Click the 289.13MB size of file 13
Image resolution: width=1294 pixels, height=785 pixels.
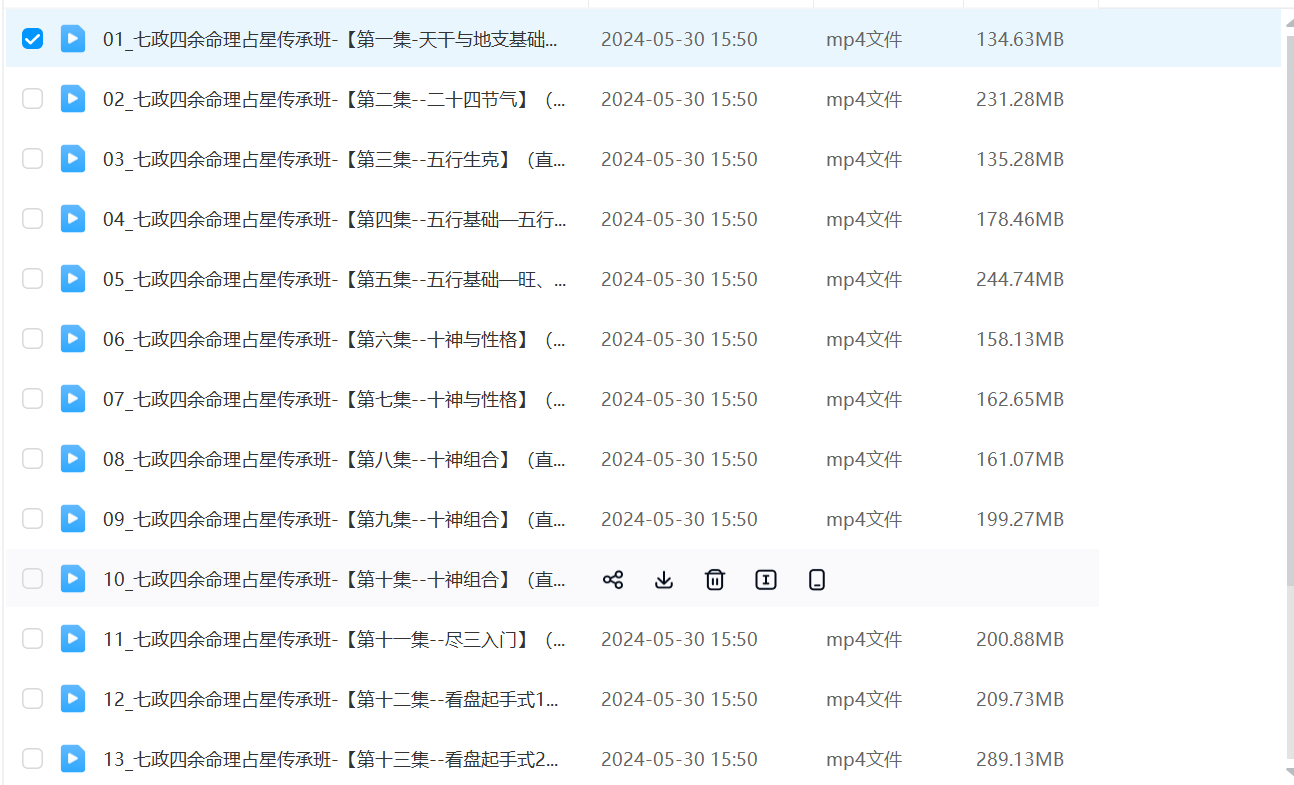1019,759
